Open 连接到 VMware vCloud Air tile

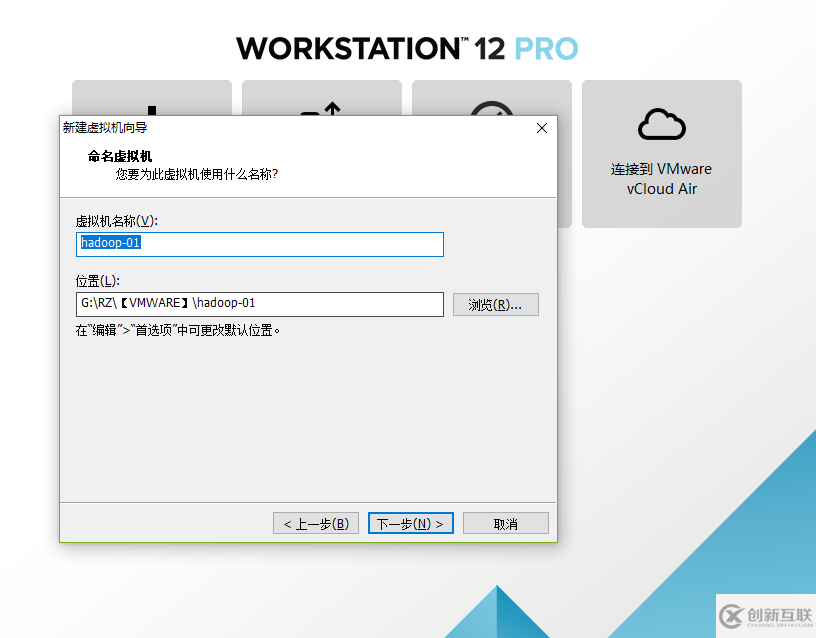click(x=661, y=154)
